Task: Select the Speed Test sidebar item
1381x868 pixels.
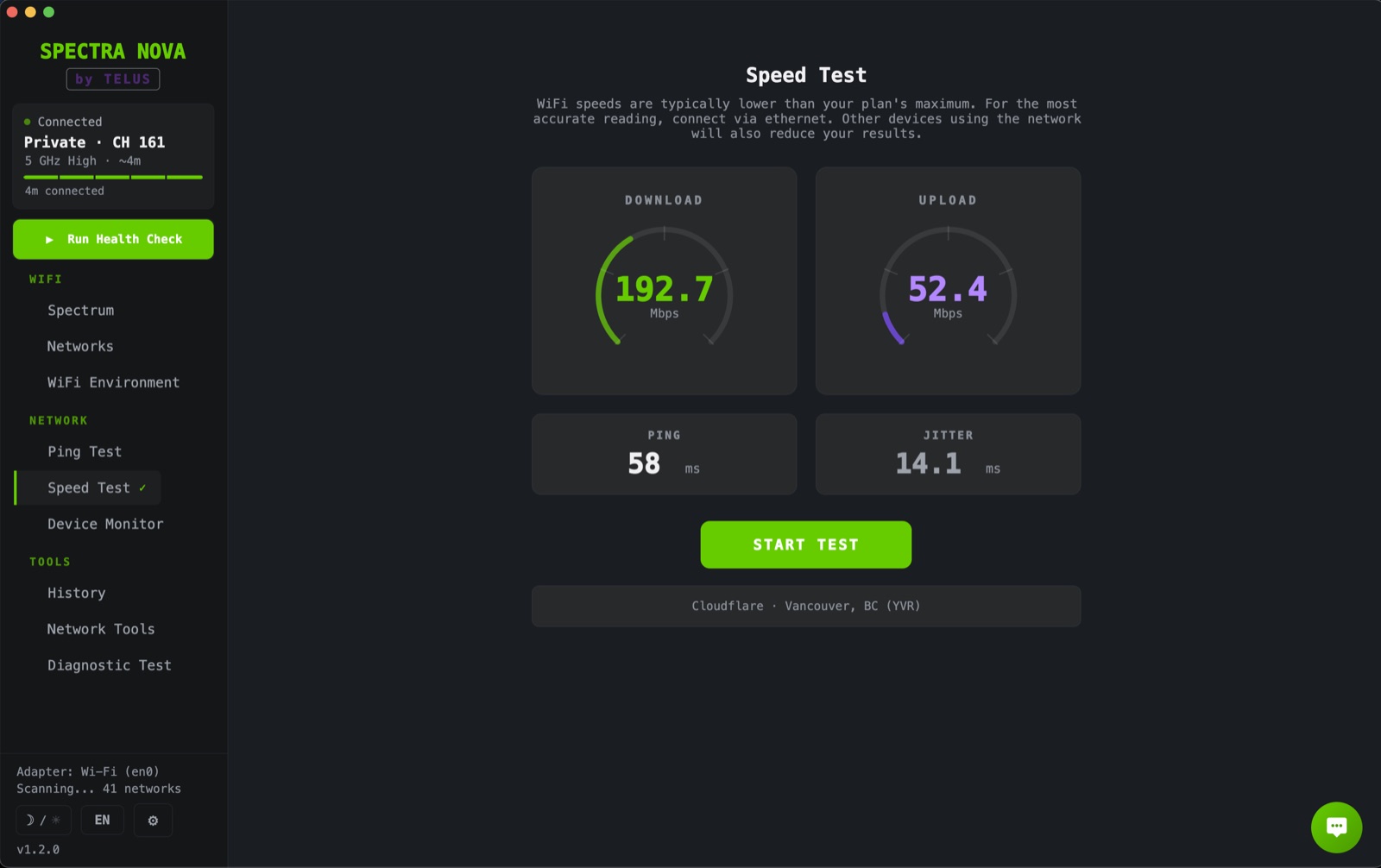Action: click(x=88, y=488)
